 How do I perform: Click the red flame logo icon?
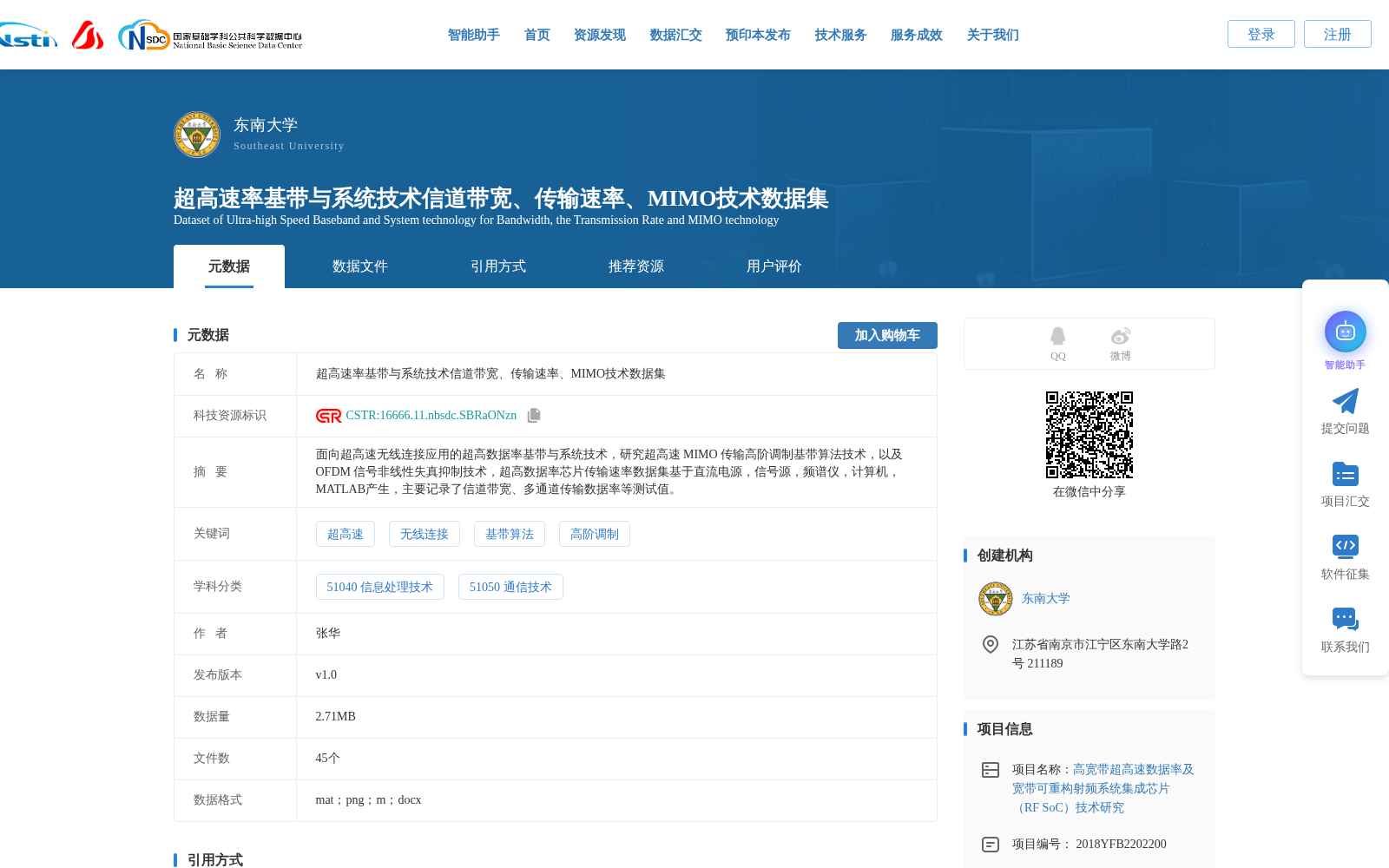88,35
